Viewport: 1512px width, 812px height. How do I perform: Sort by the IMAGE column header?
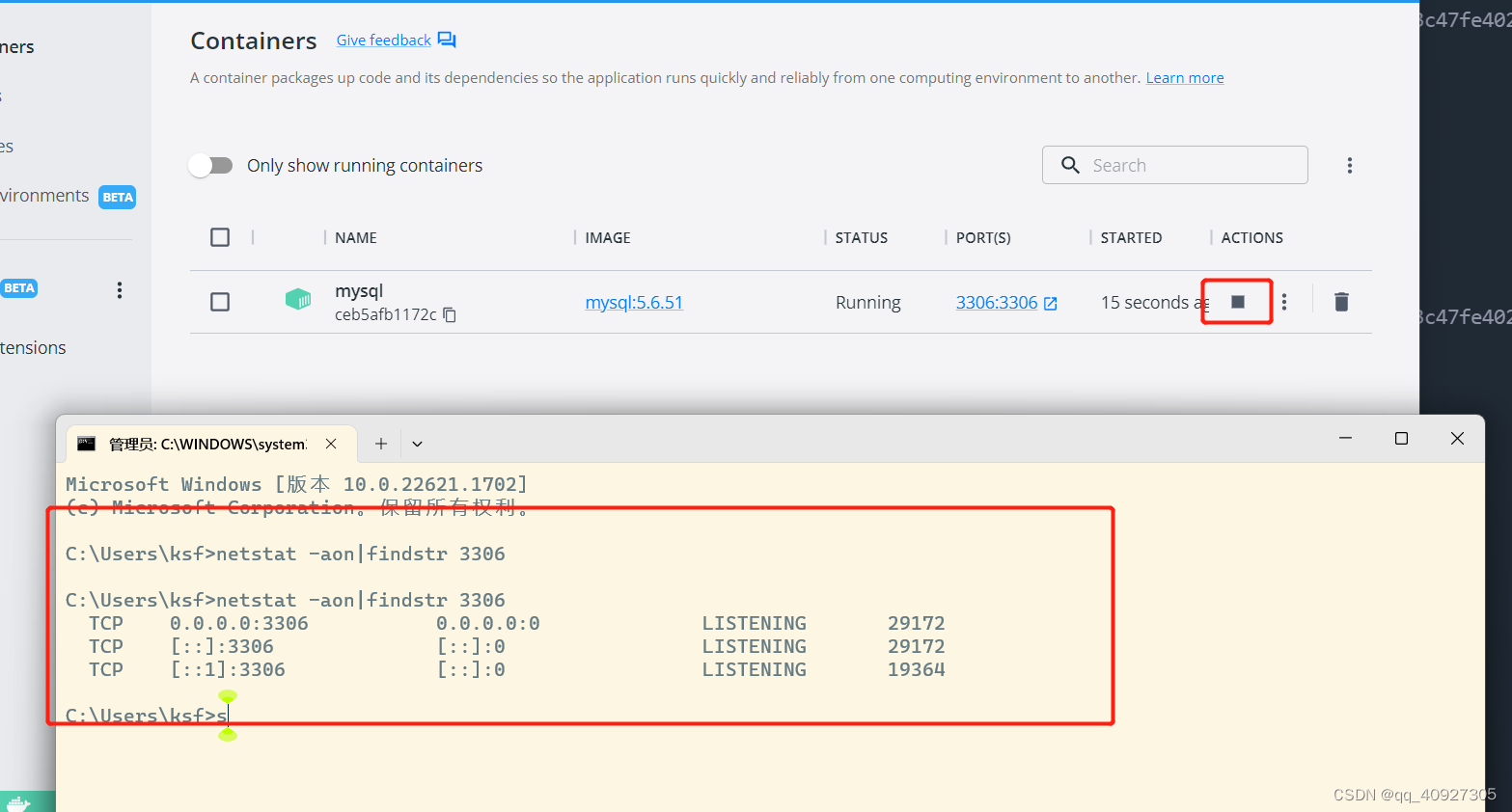click(x=608, y=237)
